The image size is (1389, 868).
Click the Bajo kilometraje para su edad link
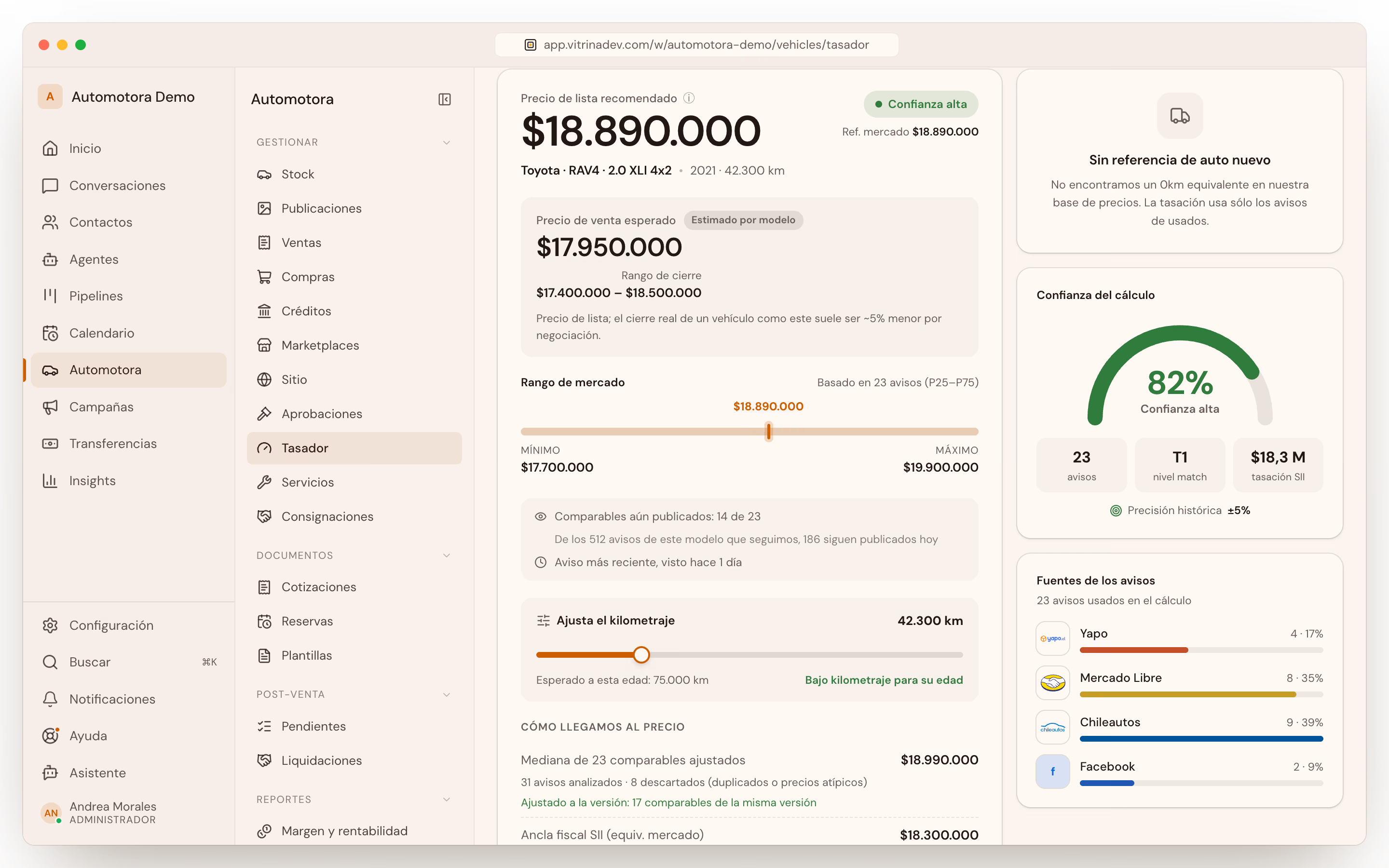pyautogui.click(x=884, y=680)
